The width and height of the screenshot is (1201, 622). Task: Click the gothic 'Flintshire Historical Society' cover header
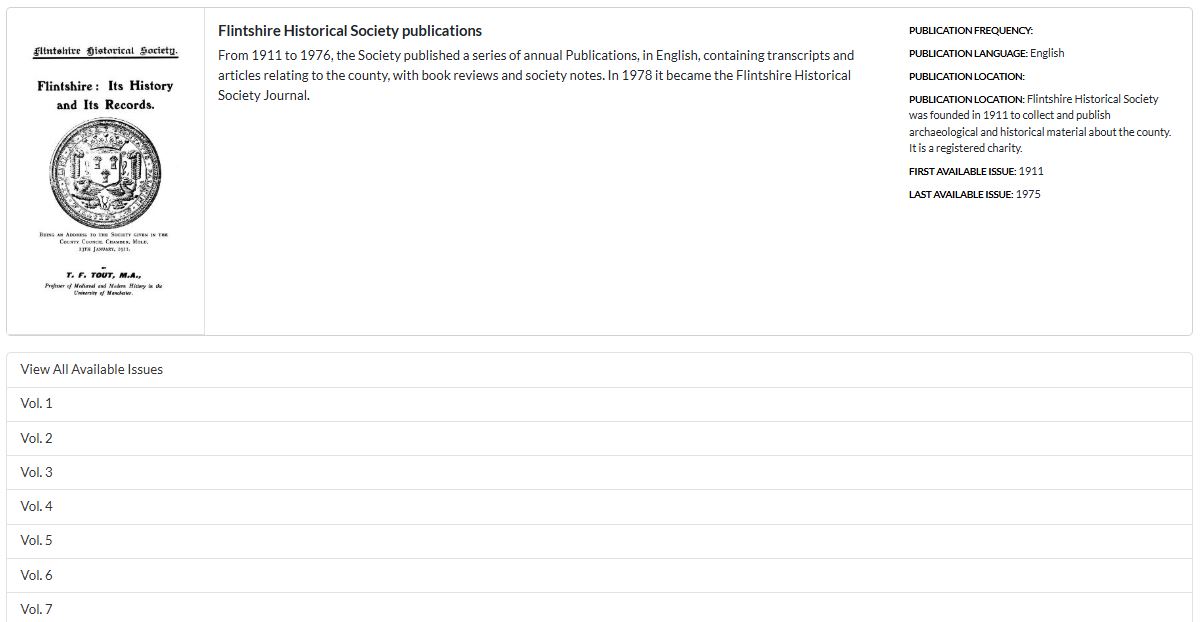click(105, 50)
